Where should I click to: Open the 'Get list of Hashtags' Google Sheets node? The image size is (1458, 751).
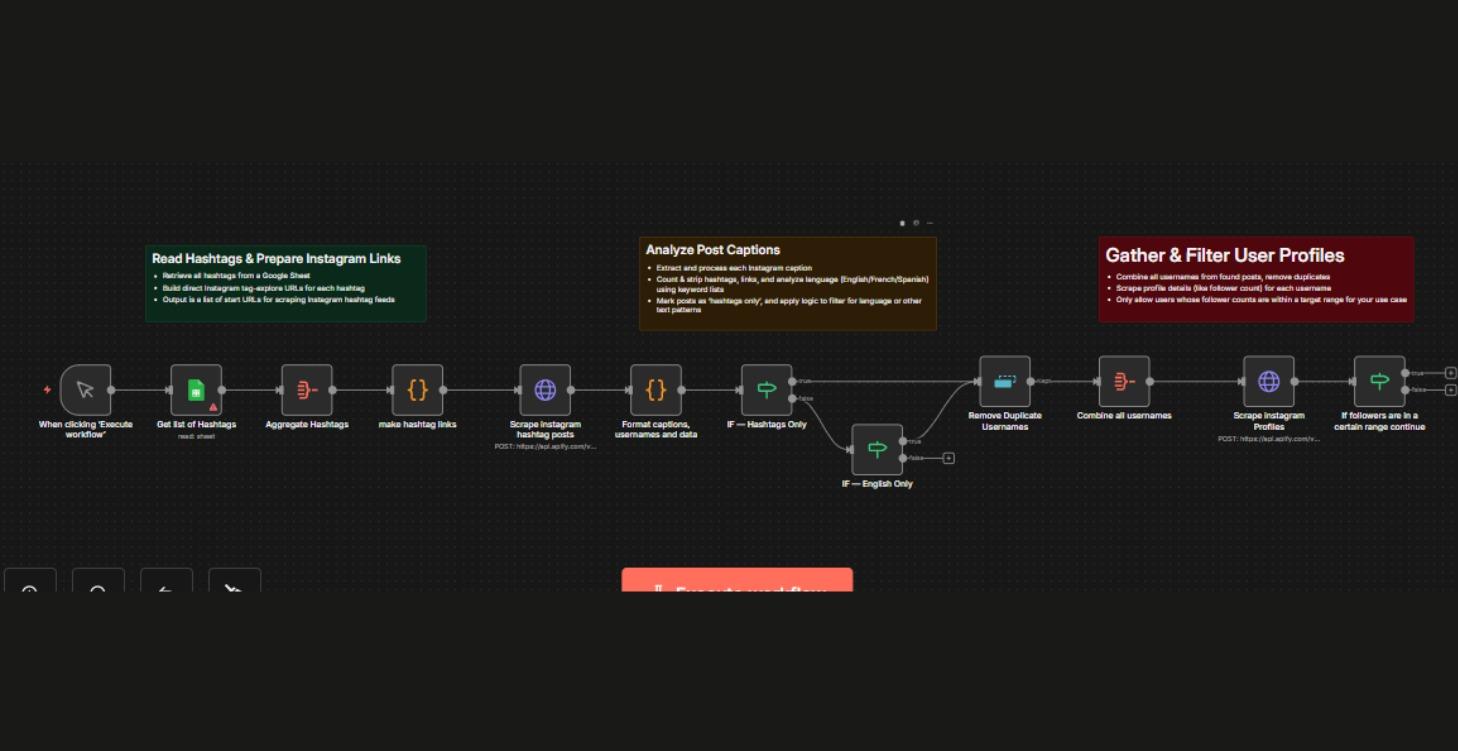click(x=196, y=390)
